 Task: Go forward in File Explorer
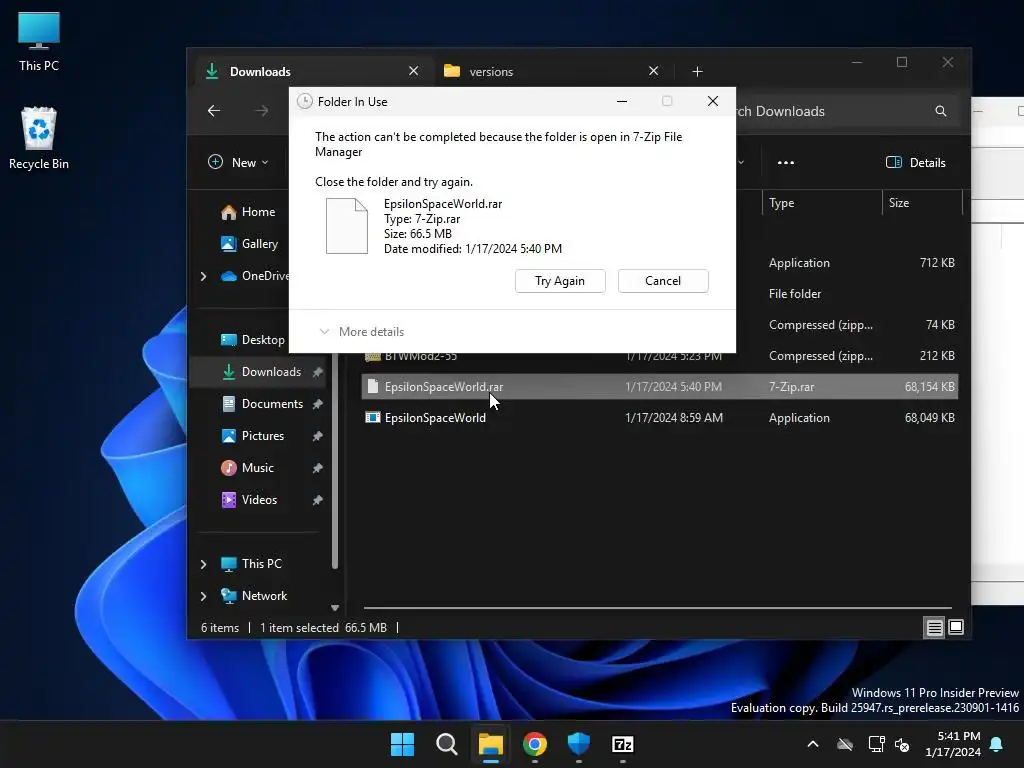point(261,111)
